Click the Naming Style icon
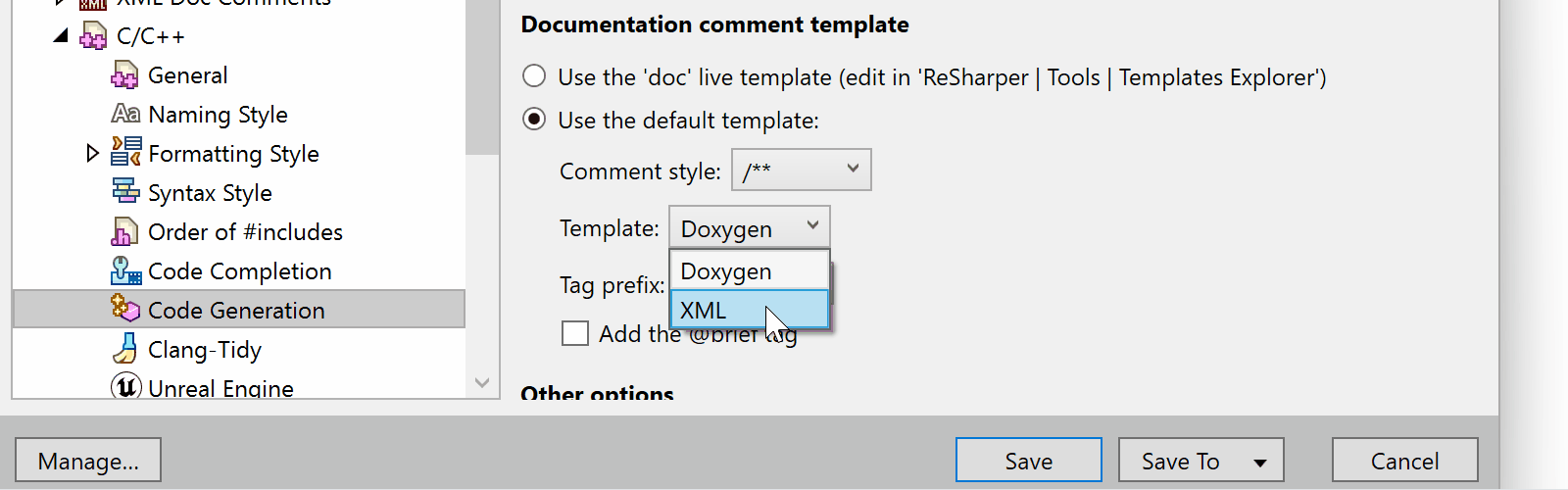This screenshot has height=490, width=1568. (x=124, y=115)
